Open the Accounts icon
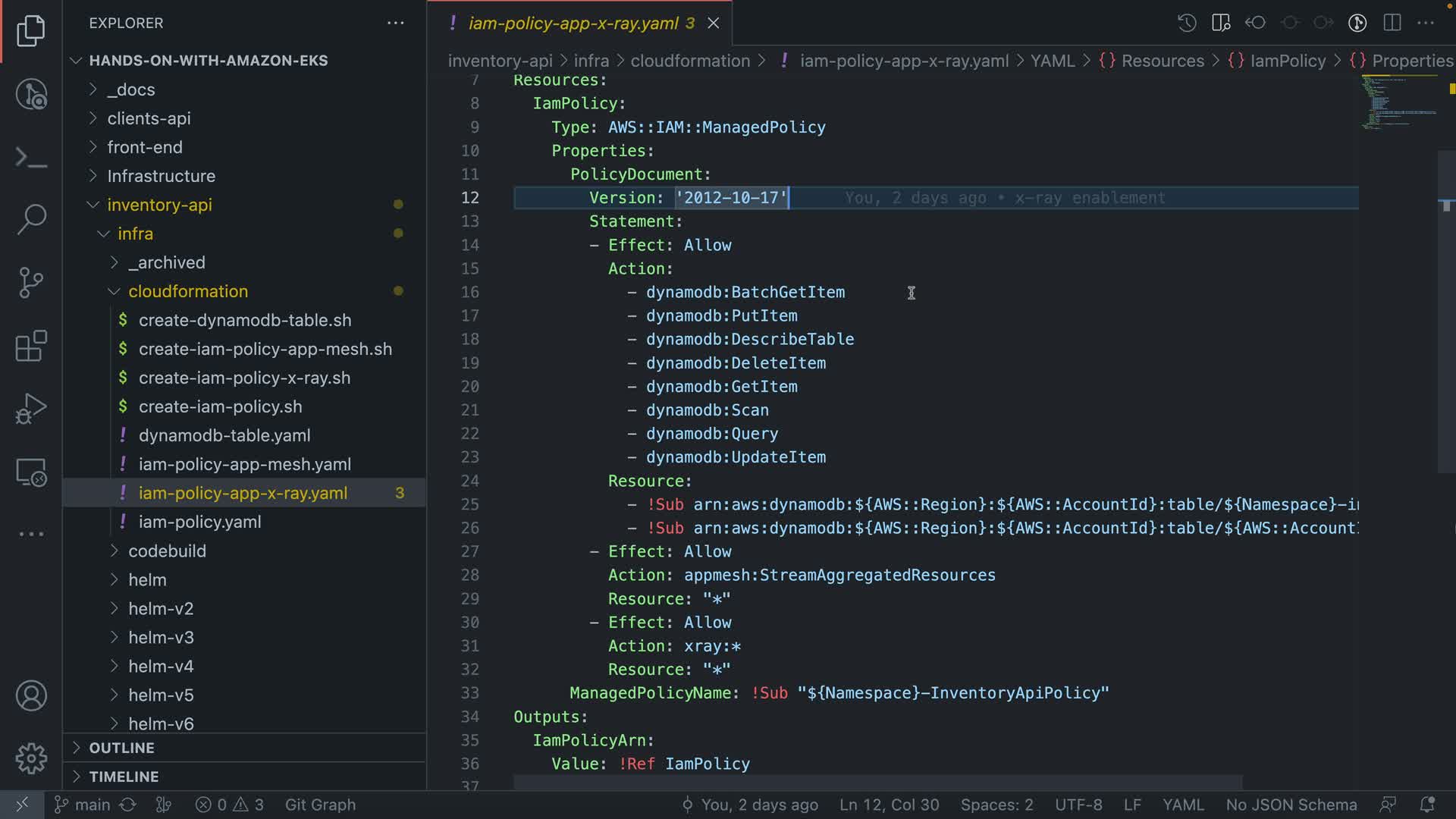 31,696
